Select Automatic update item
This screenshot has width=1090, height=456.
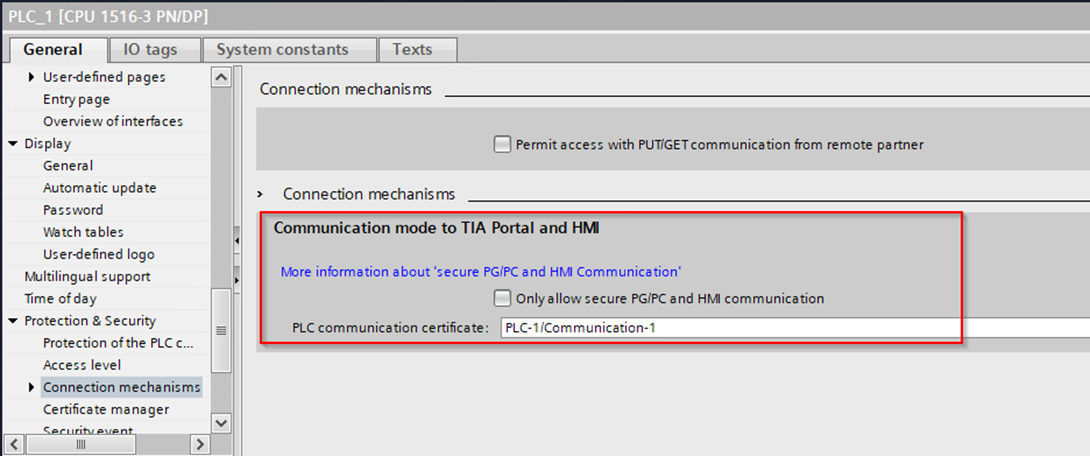99,188
